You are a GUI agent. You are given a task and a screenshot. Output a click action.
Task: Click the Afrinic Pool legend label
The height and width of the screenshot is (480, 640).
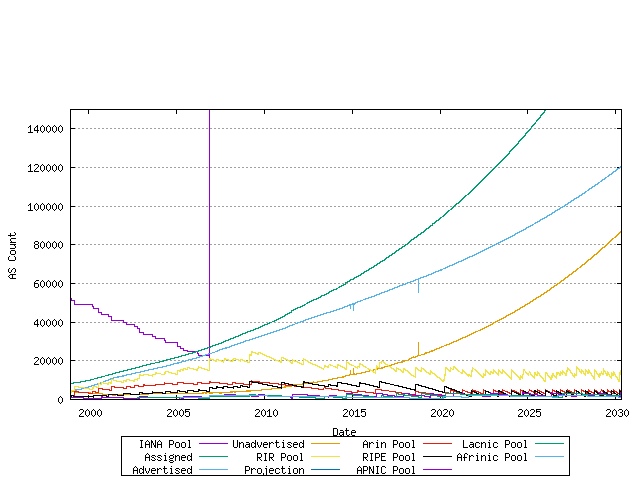click(x=491, y=457)
